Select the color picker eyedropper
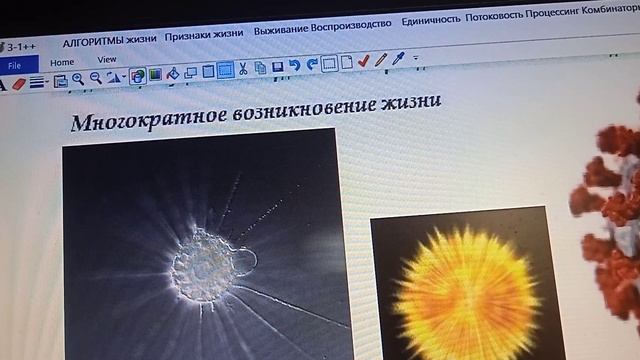 pos(398,58)
